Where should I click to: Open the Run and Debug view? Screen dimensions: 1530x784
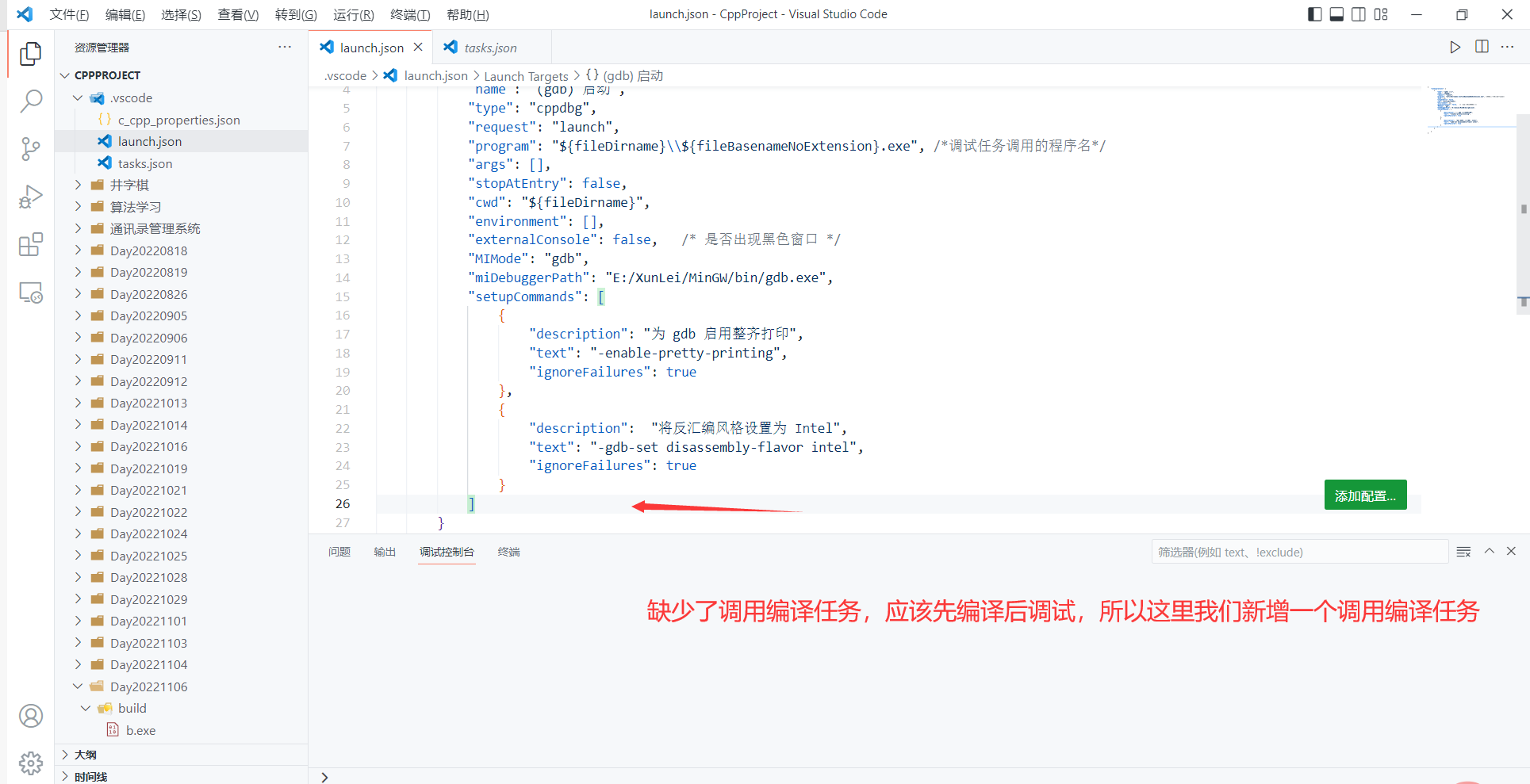[31, 197]
